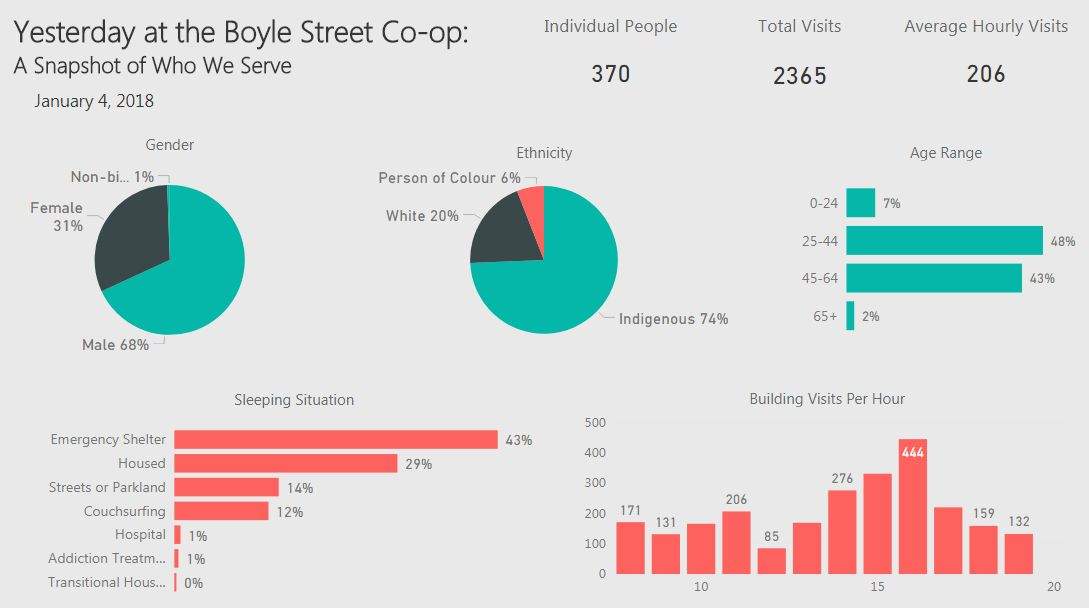Click the January 4, 2018 date text
This screenshot has width=1089, height=608.
tap(94, 101)
